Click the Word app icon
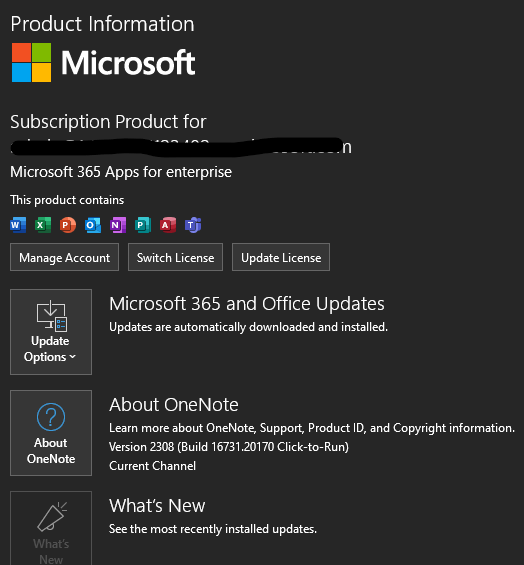524x565 pixels. 18,225
